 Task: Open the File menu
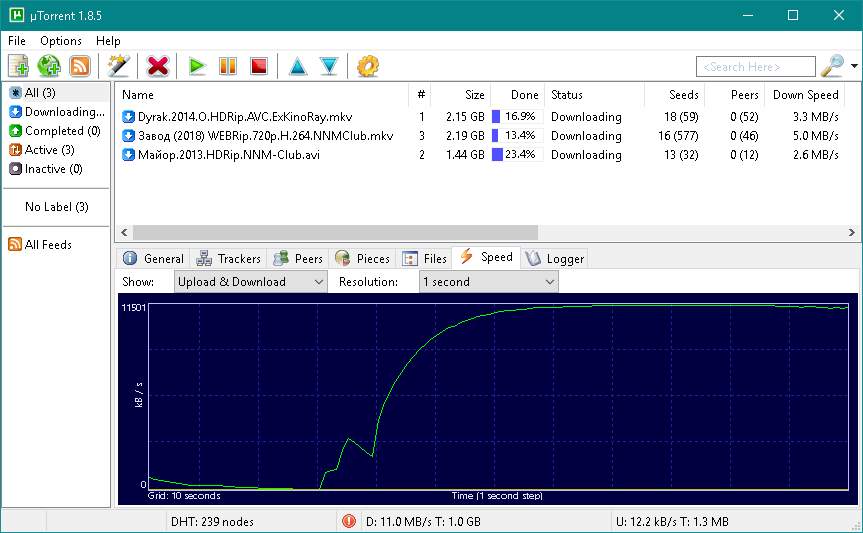coord(17,41)
